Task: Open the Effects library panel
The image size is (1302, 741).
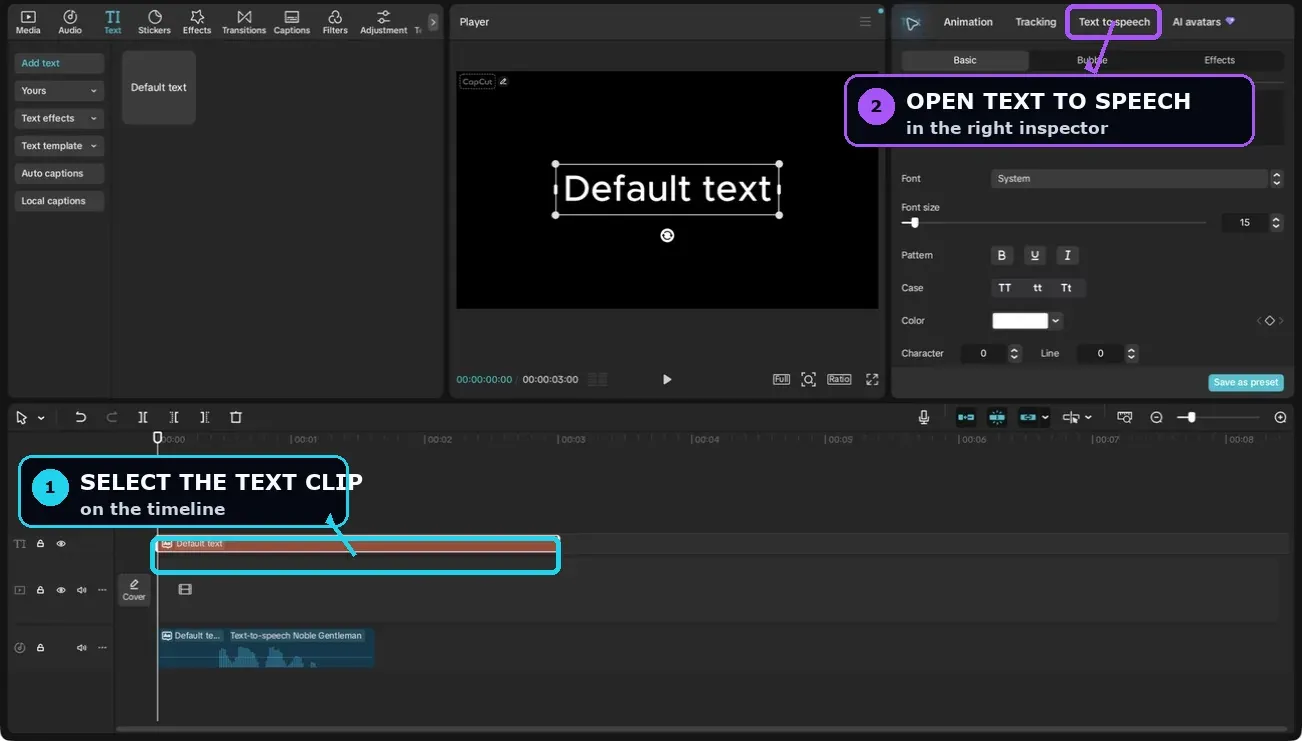Action: point(197,21)
